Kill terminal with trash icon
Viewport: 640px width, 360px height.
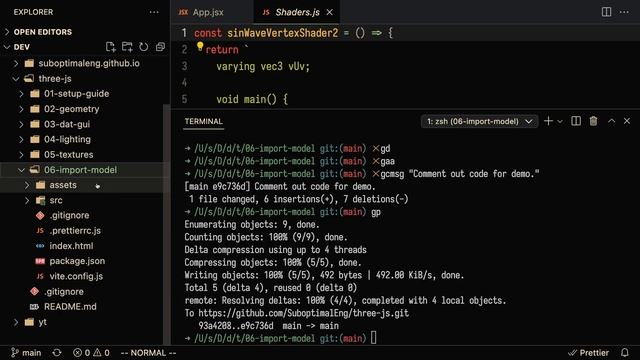click(x=593, y=121)
